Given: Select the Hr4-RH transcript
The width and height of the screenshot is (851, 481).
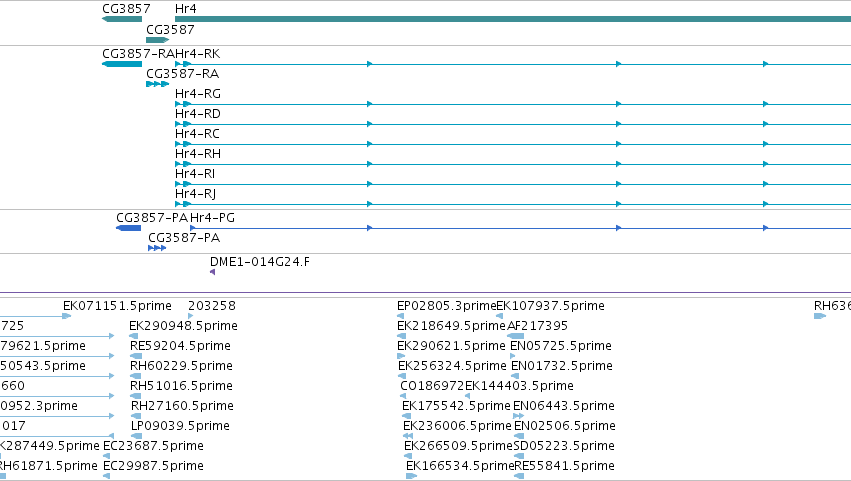Looking at the screenshot, I should coord(513,164).
